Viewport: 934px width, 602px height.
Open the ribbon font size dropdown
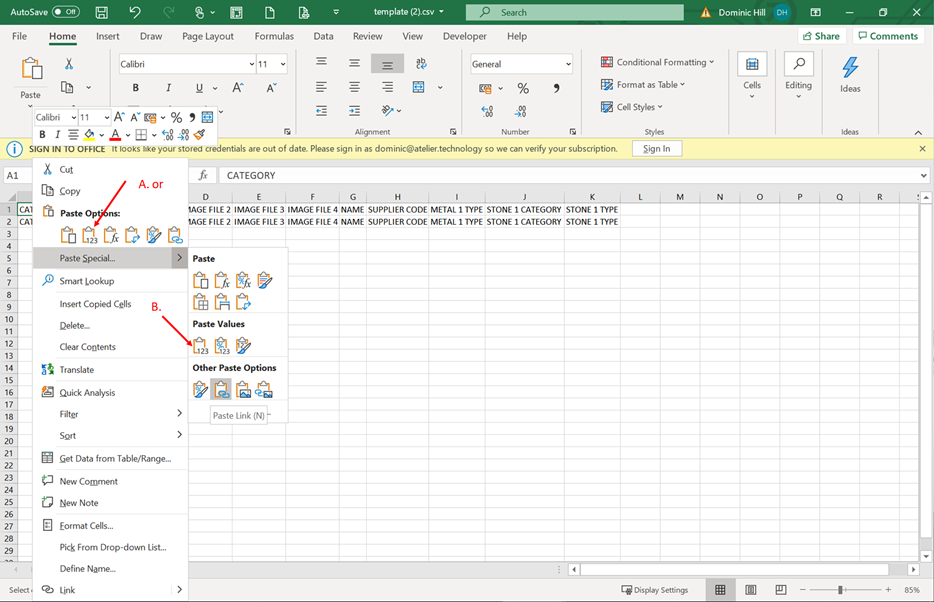[282, 64]
